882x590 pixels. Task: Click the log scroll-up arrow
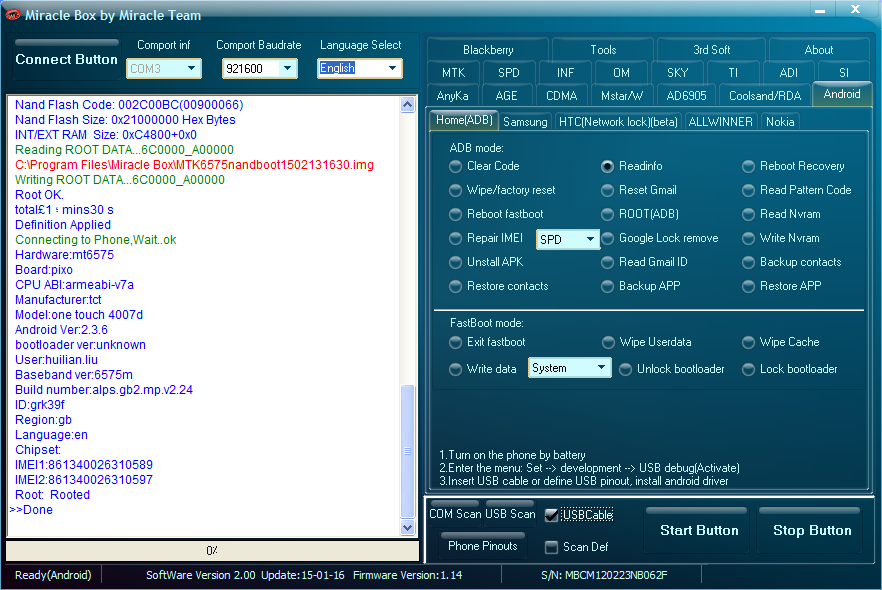pyautogui.click(x=408, y=105)
